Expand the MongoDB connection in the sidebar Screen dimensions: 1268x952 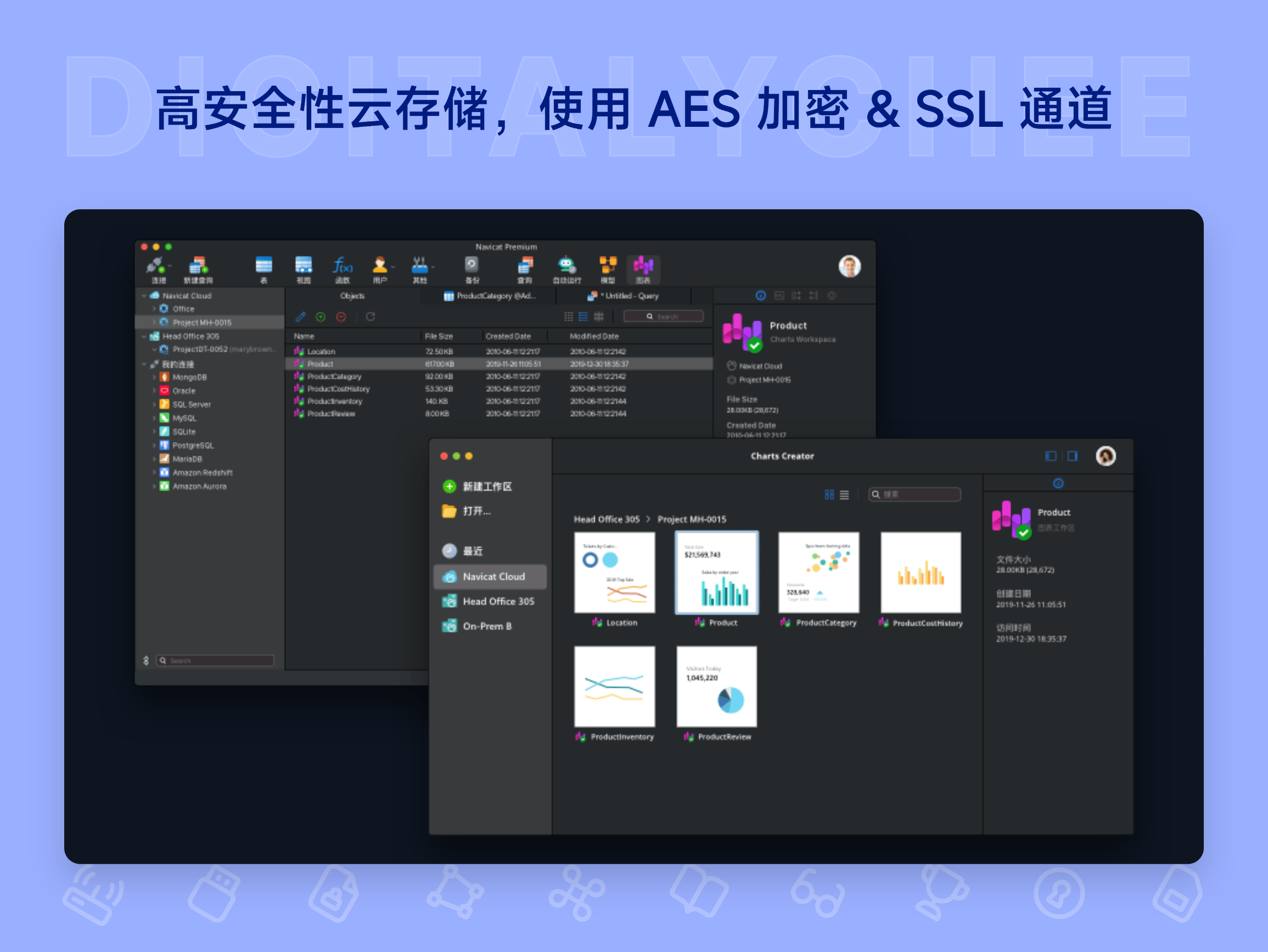pos(154,377)
